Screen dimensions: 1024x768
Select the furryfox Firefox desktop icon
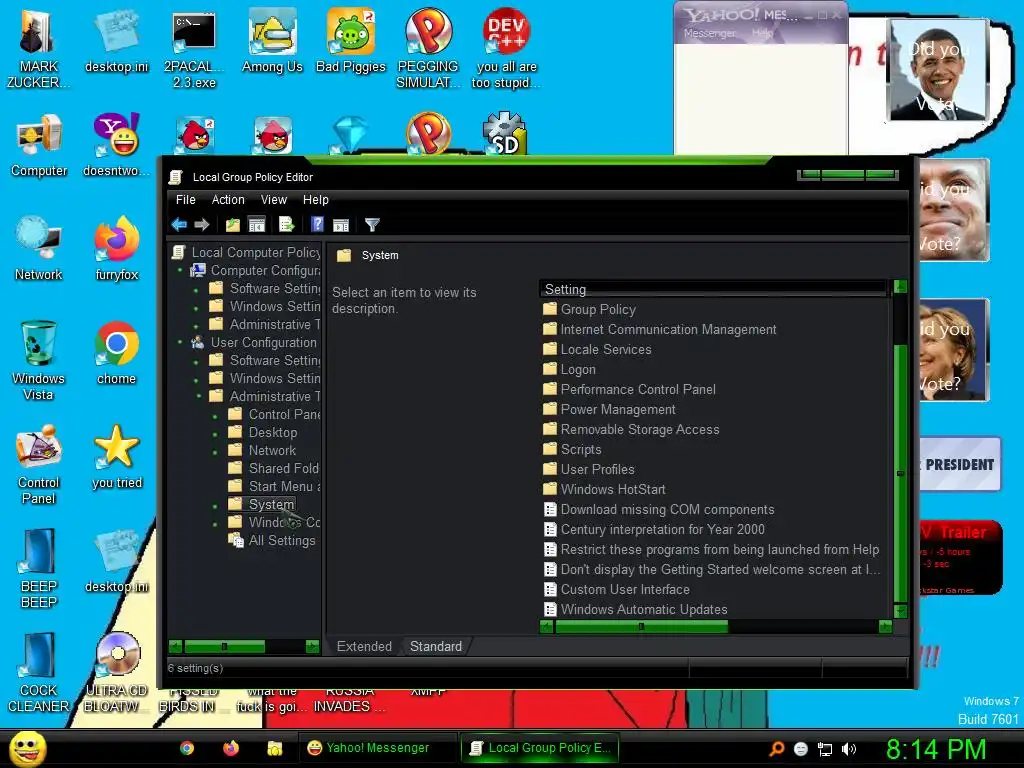click(117, 249)
